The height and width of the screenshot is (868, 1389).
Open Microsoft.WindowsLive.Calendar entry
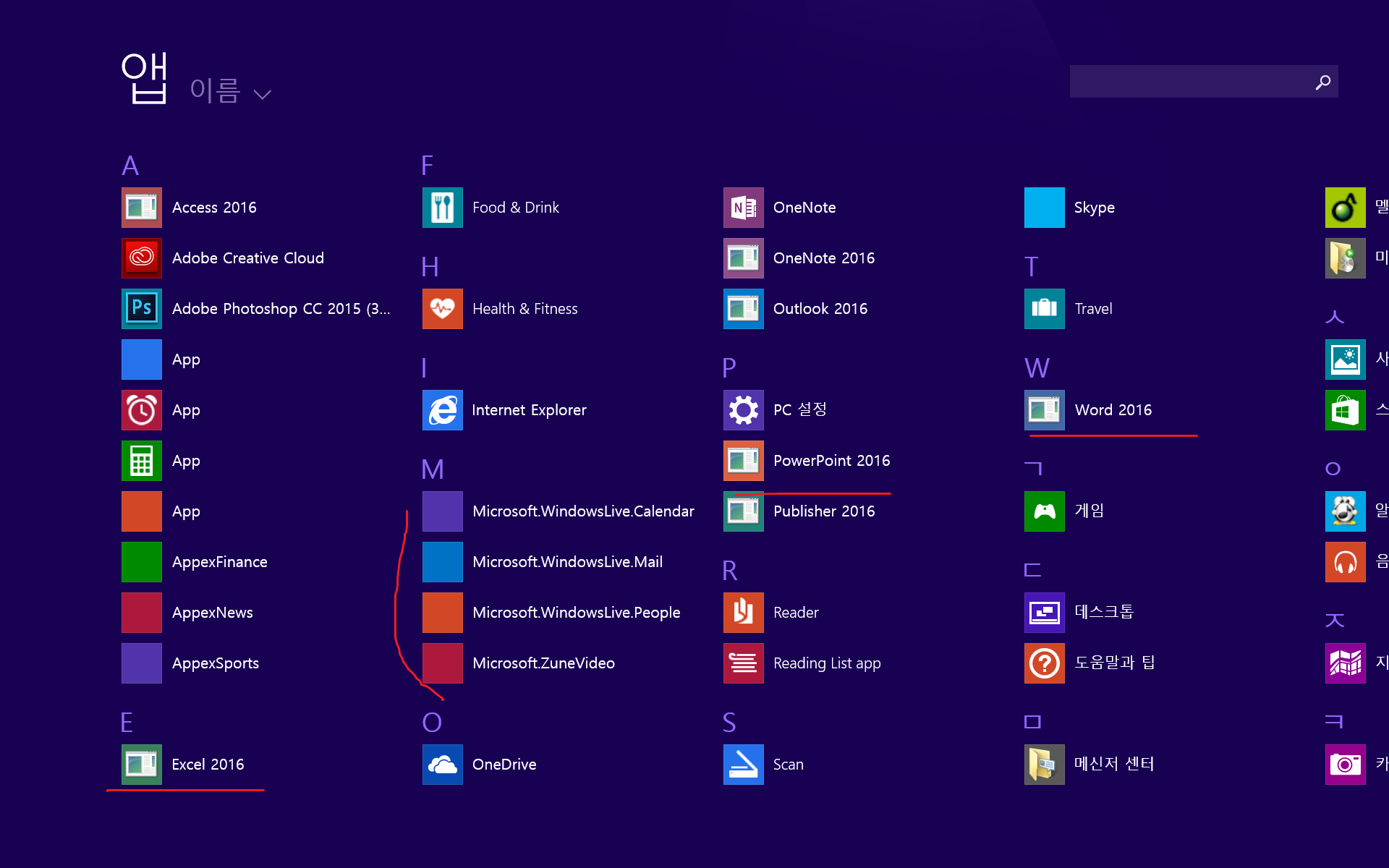tap(558, 511)
